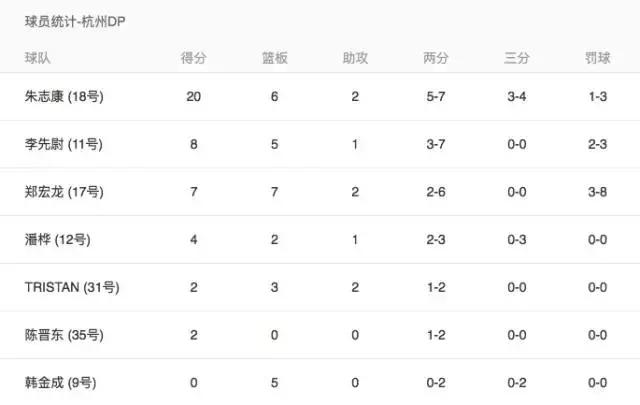This screenshot has width=640, height=405.
Task: Open player 李先尉 (11号)
Action: tap(66, 145)
